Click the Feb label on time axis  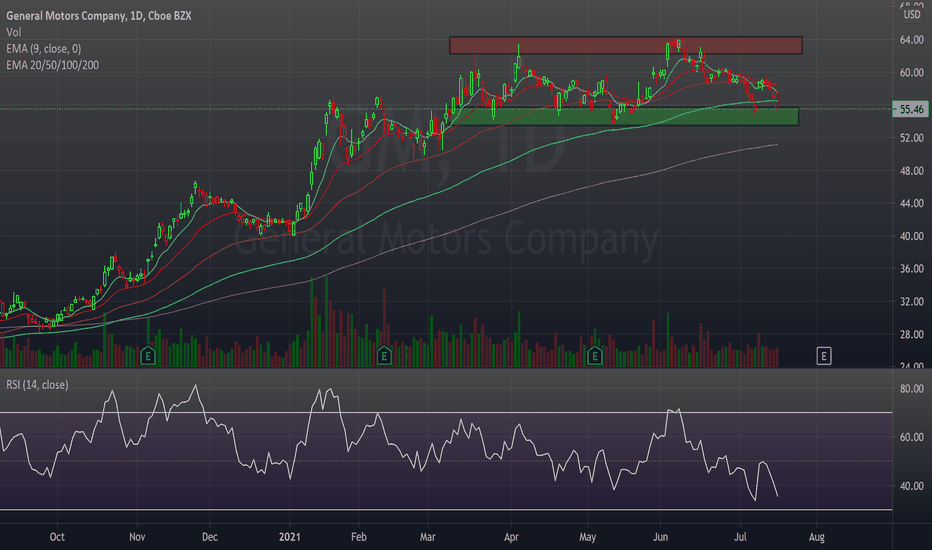point(358,537)
